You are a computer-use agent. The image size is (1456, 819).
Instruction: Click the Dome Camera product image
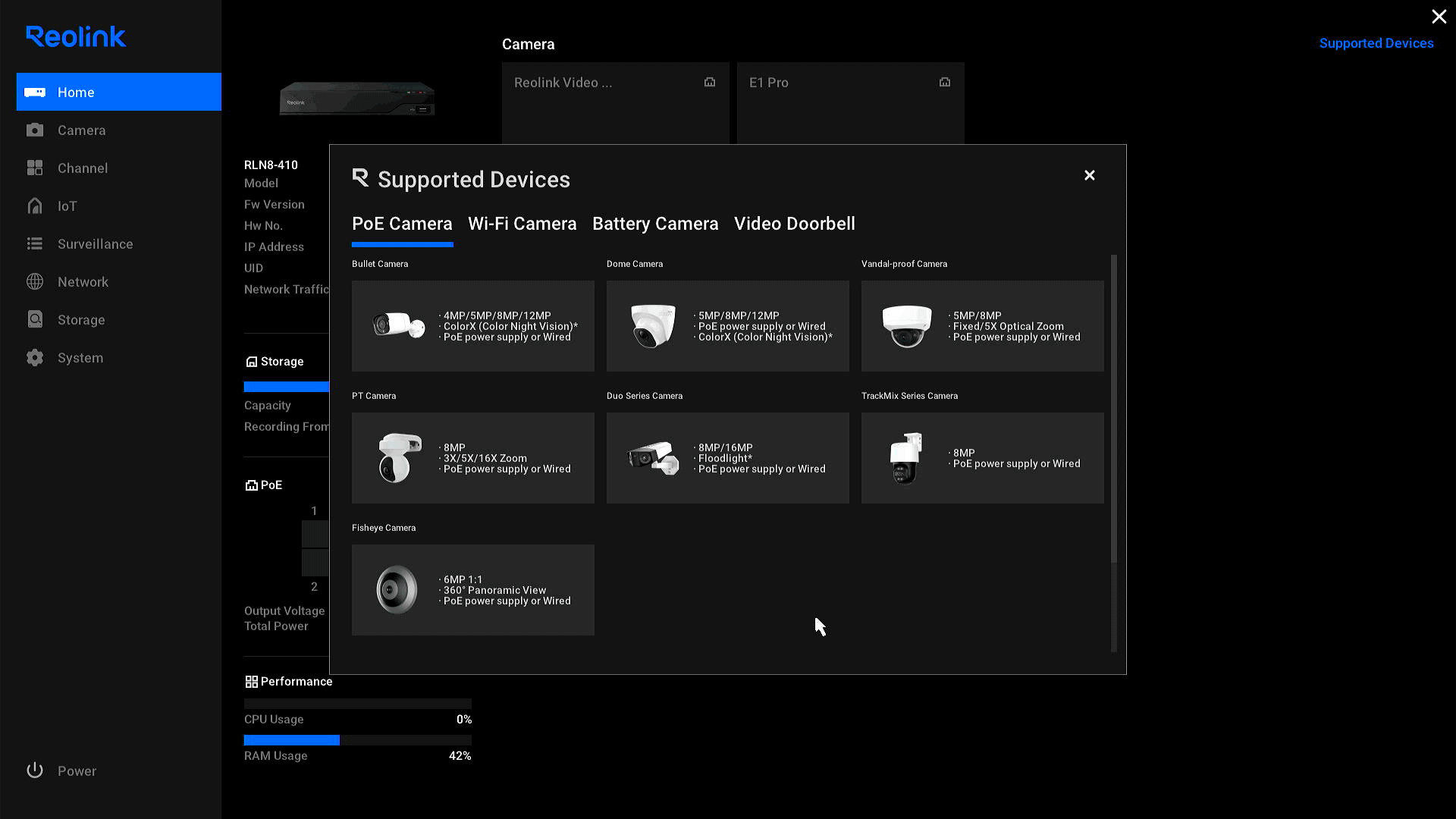tap(653, 326)
